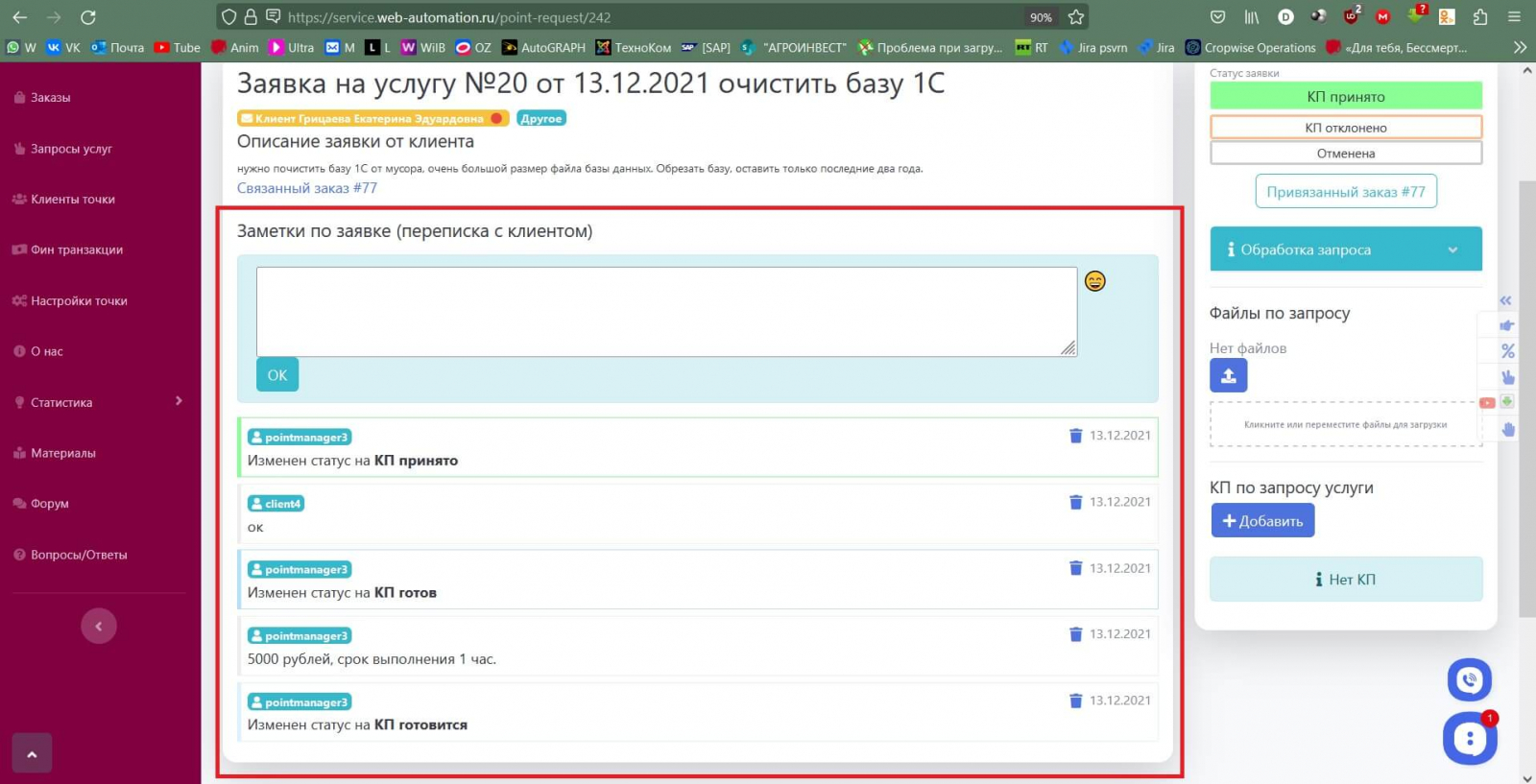Image resolution: width=1536 pixels, height=784 pixels.
Task: Open the 'AutoGRAPH' bookmark
Action: click(543, 47)
